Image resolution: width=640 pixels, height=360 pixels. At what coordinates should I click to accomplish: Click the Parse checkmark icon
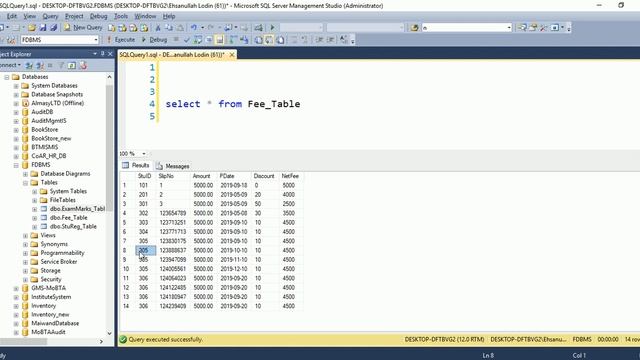[x=187, y=40]
